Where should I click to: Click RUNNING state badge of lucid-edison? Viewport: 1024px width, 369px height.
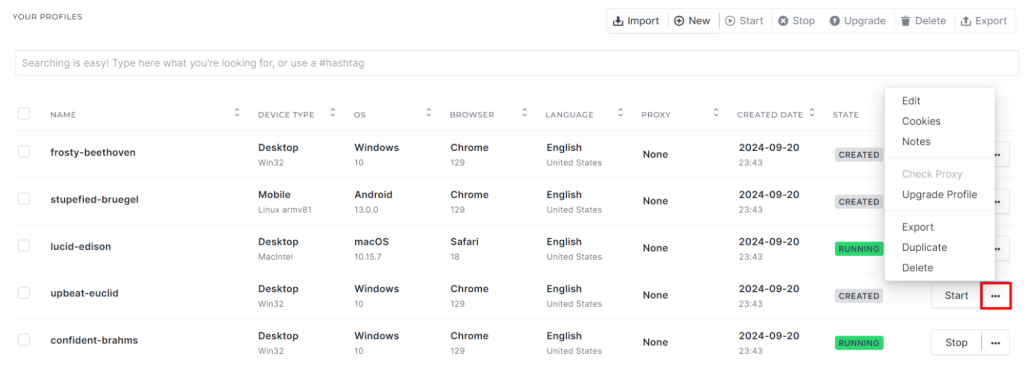pos(859,249)
